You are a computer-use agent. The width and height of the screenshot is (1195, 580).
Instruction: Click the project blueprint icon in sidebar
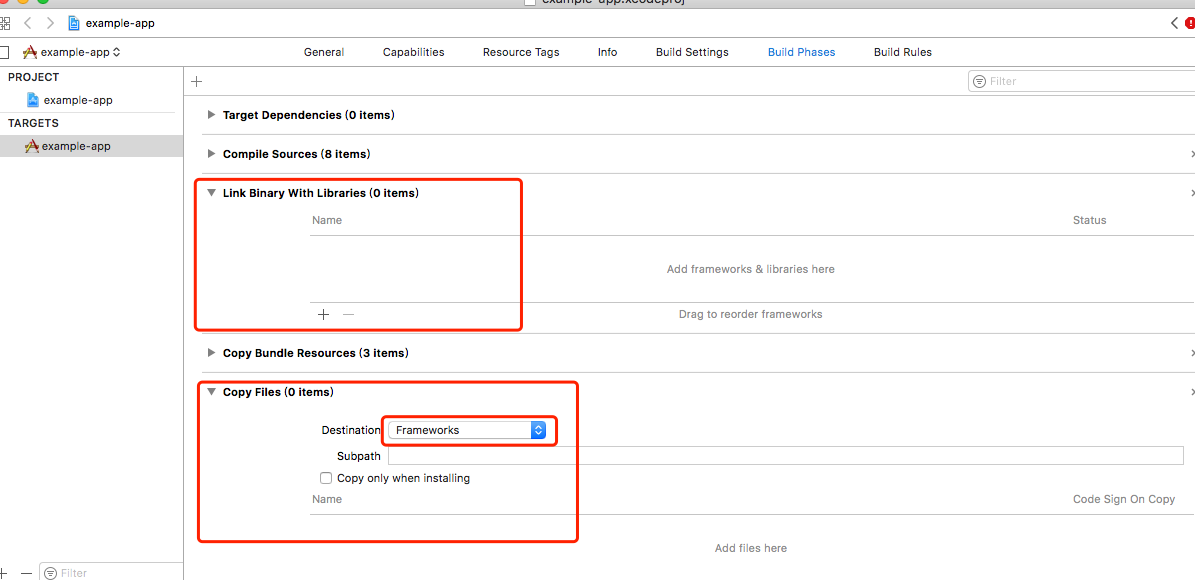coord(33,100)
